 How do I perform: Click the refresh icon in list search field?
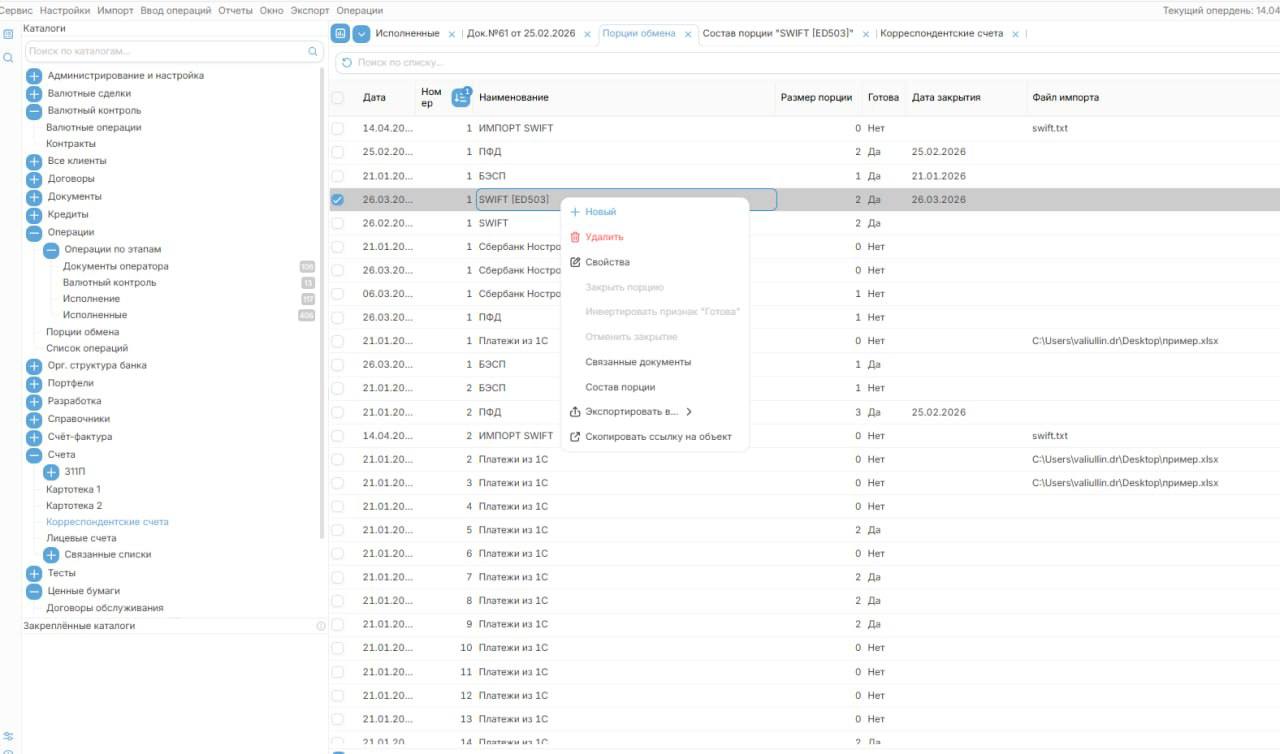pyautogui.click(x=347, y=63)
